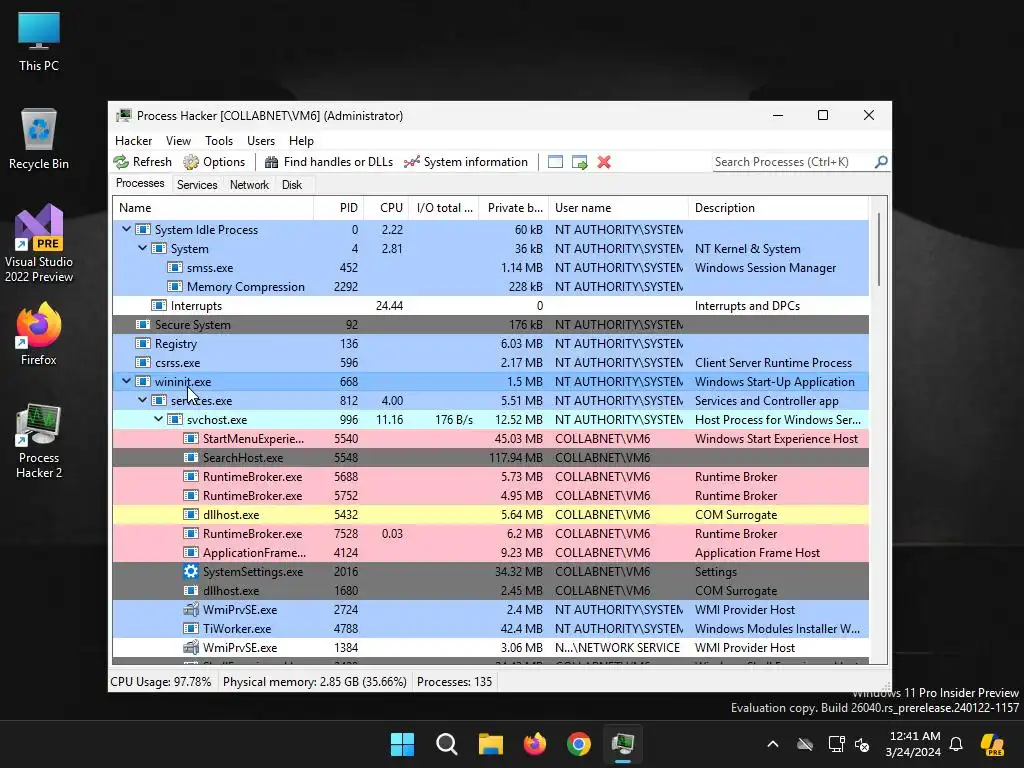Open the View menu
The image size is (1024, 768).
coord(178,140)
